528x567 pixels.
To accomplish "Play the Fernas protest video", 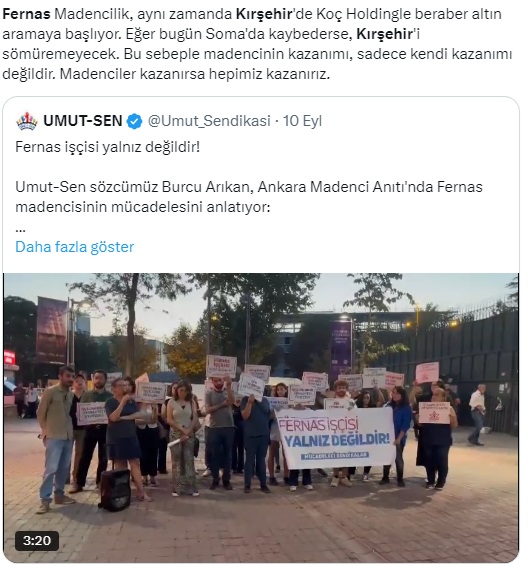I will coord(261,417).
